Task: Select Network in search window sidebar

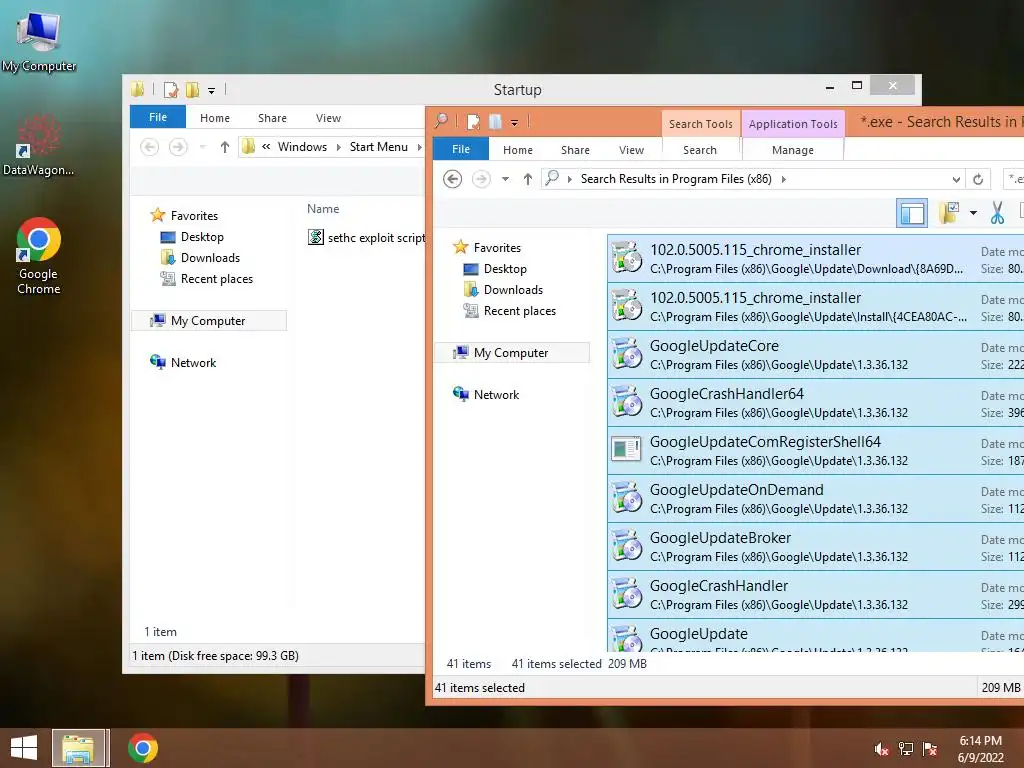Action: pos(496,394)
